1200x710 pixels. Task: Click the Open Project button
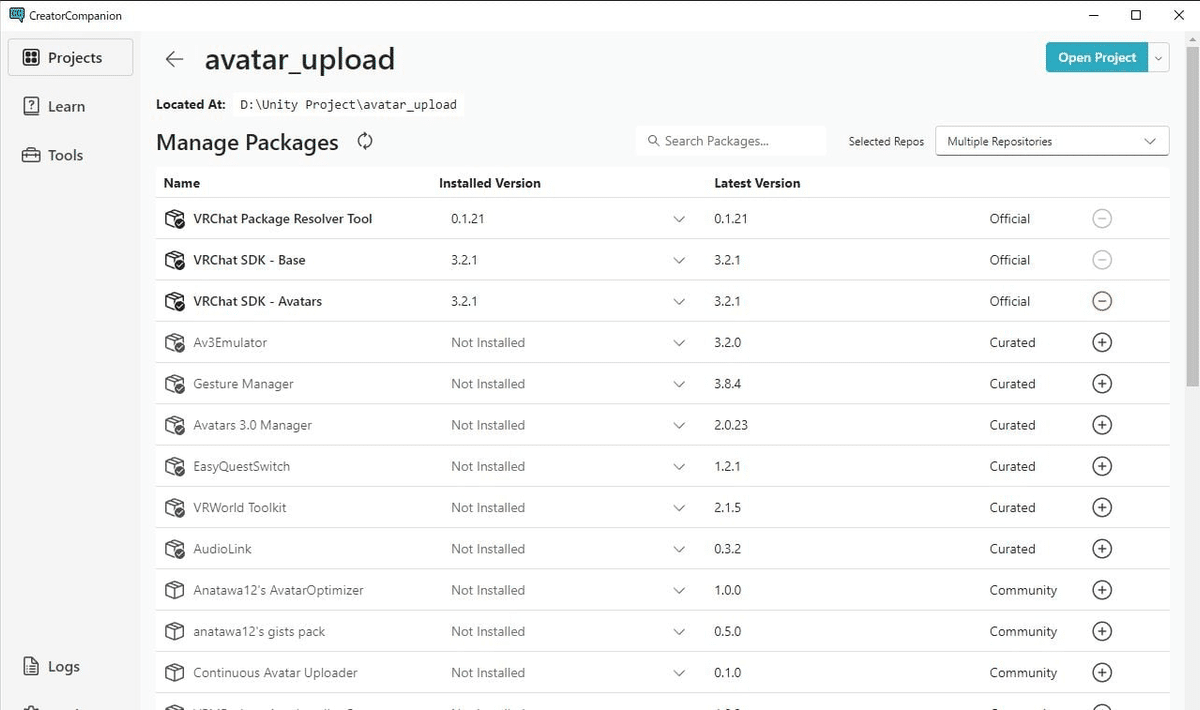point(1097,58)
